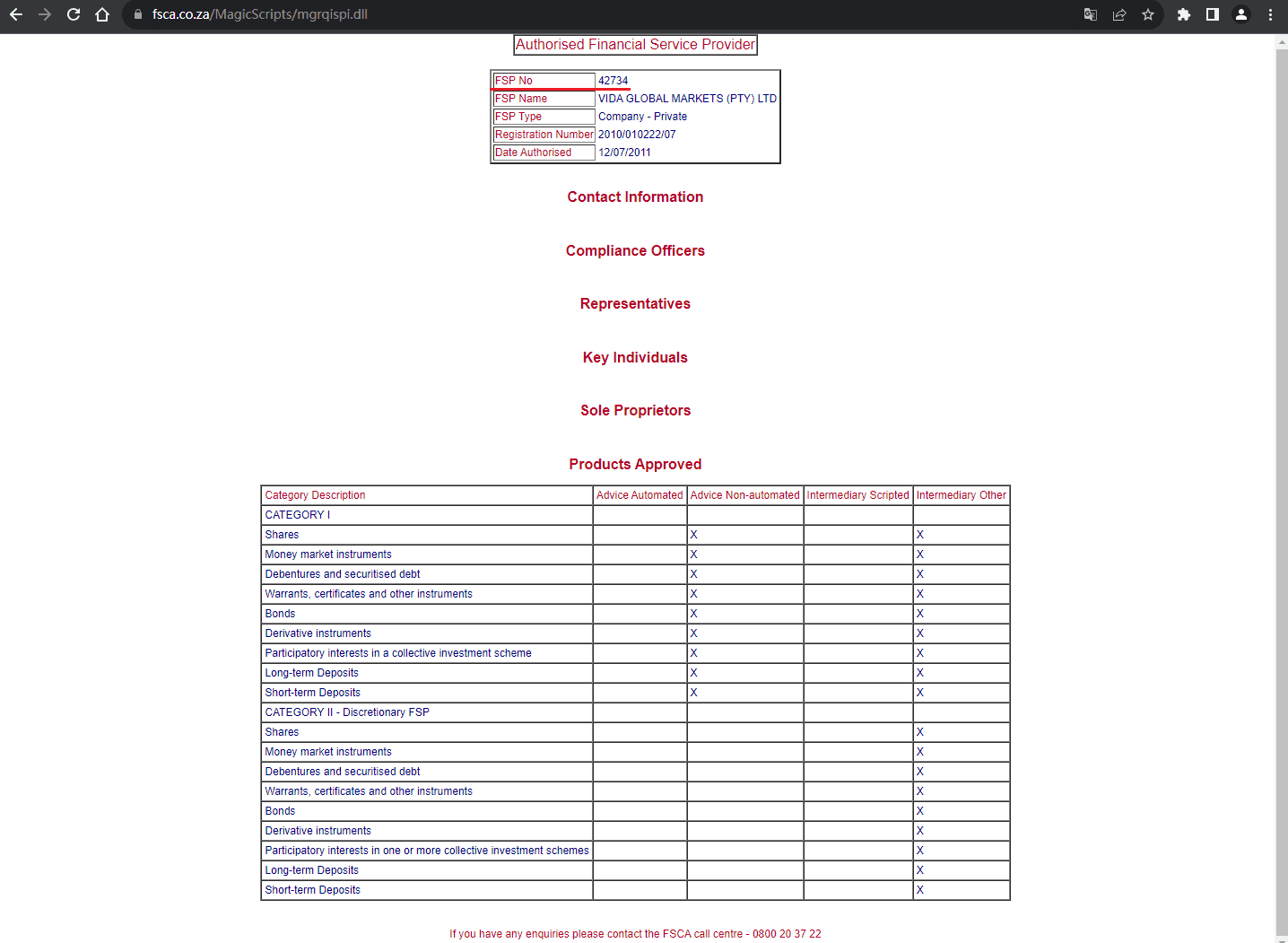Click the Intermediary Scripted column header
Viewport: 1288px width, 943px height.
tap(857, 495)
